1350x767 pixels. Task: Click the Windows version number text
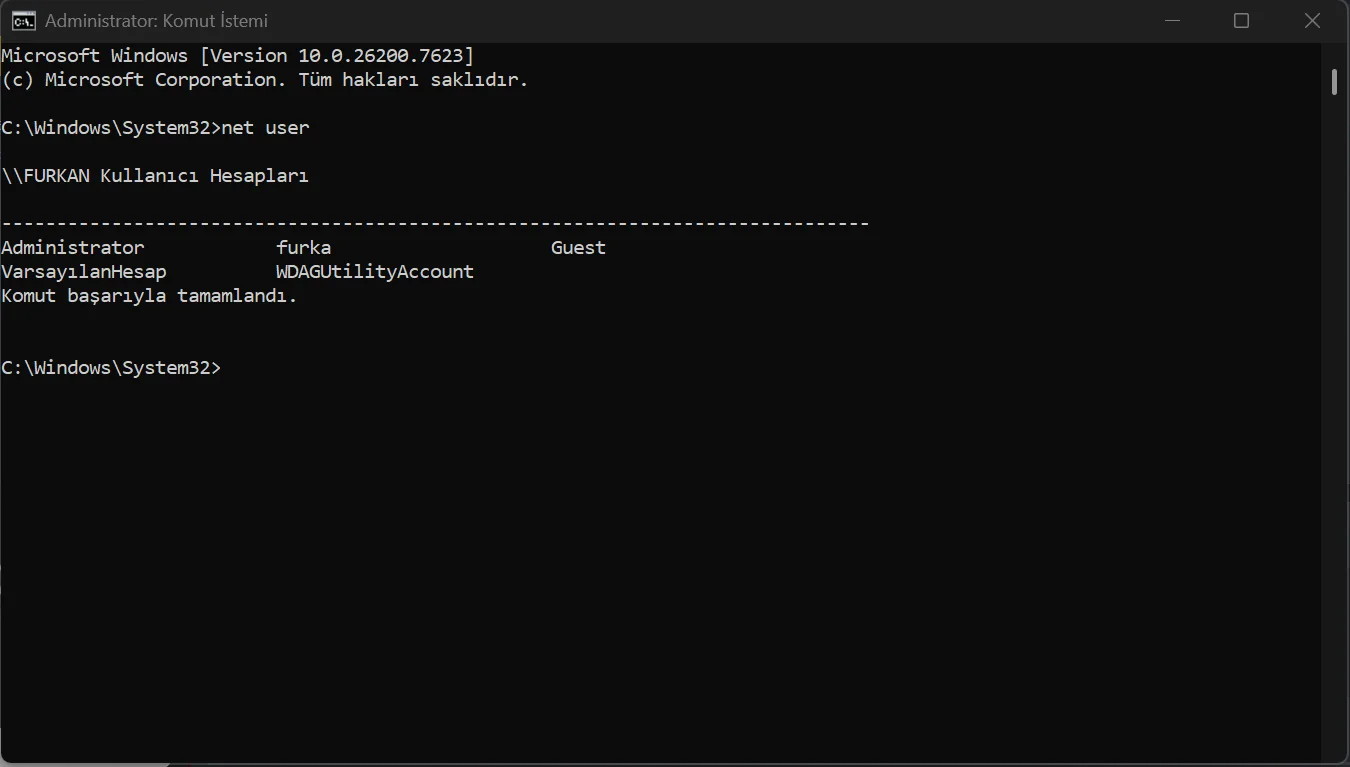tap(386, 56)
